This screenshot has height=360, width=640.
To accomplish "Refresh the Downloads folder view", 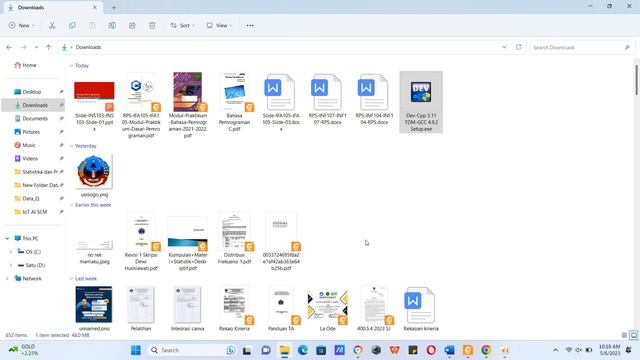I will pyautogui.click(x=519, y=47).
